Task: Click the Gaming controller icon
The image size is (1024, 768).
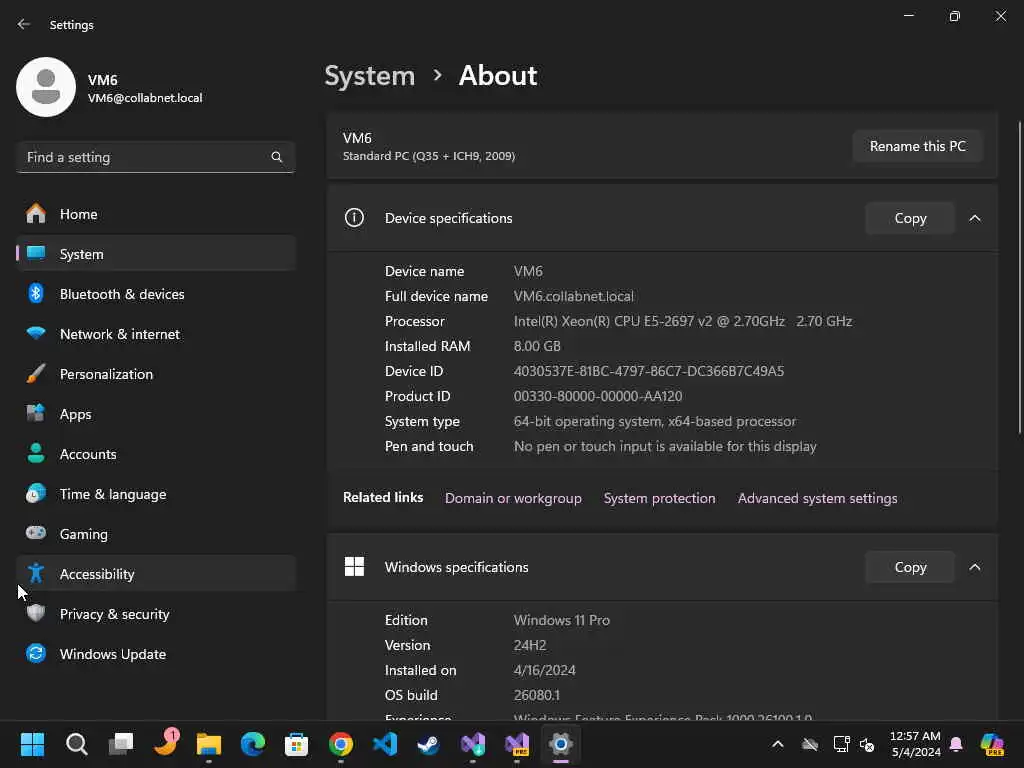Action: click(x=36, y=534)
